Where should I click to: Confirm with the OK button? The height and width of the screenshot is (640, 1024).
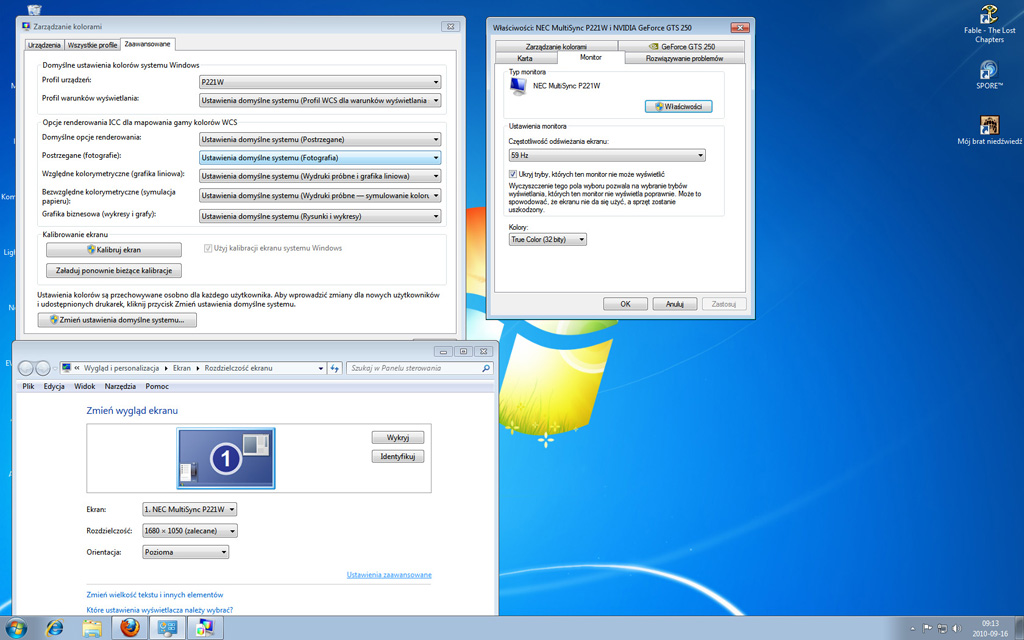pyautogui.click(x=625, y=304)
